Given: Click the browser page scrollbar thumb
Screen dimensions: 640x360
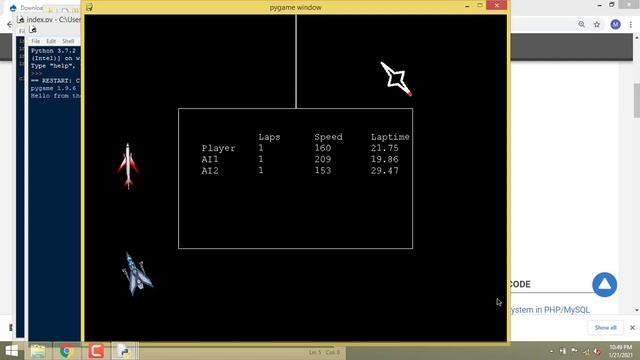Looking at the screenshot, I should click(637, 100).
